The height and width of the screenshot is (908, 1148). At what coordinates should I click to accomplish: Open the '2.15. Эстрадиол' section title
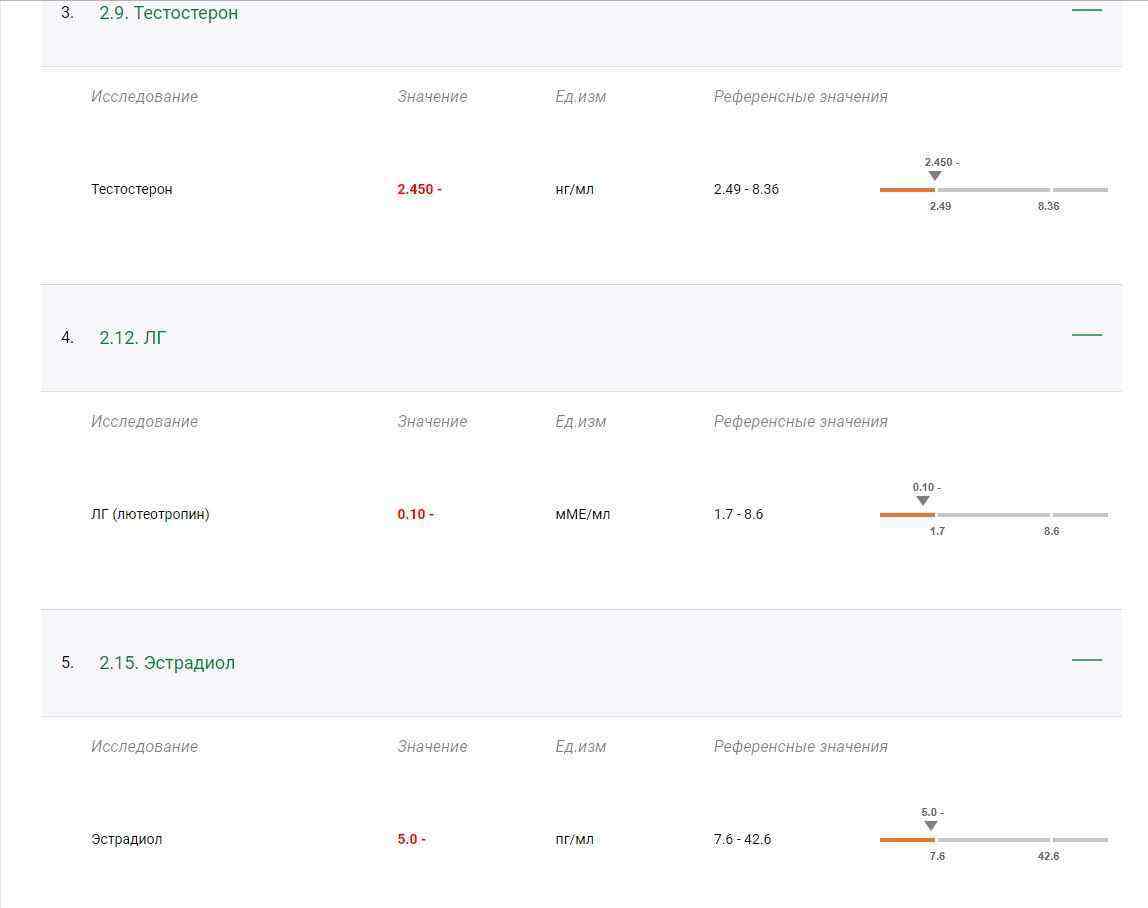click(166, 663)
